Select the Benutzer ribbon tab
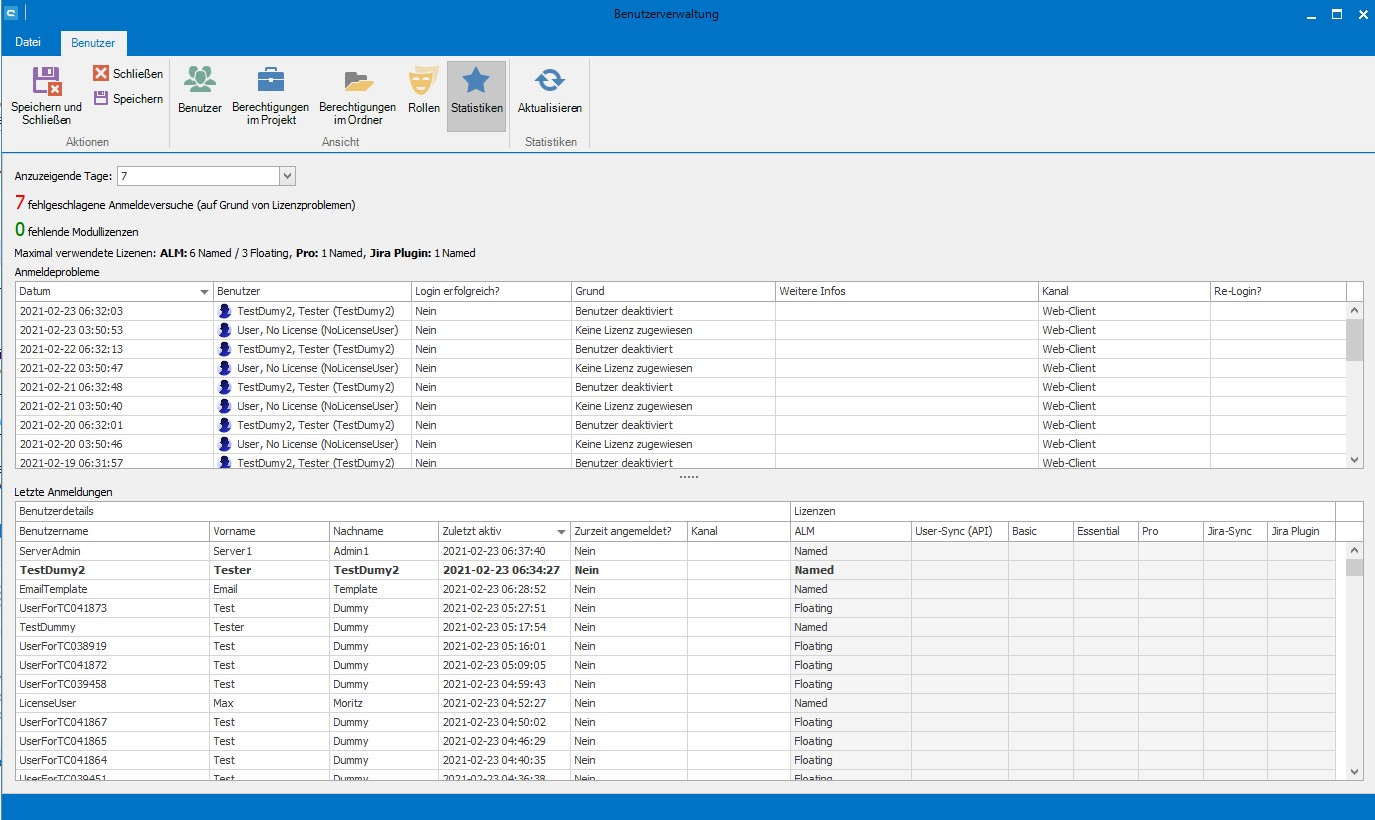Viewport: 1375px width, 820px height. [93, 43]
